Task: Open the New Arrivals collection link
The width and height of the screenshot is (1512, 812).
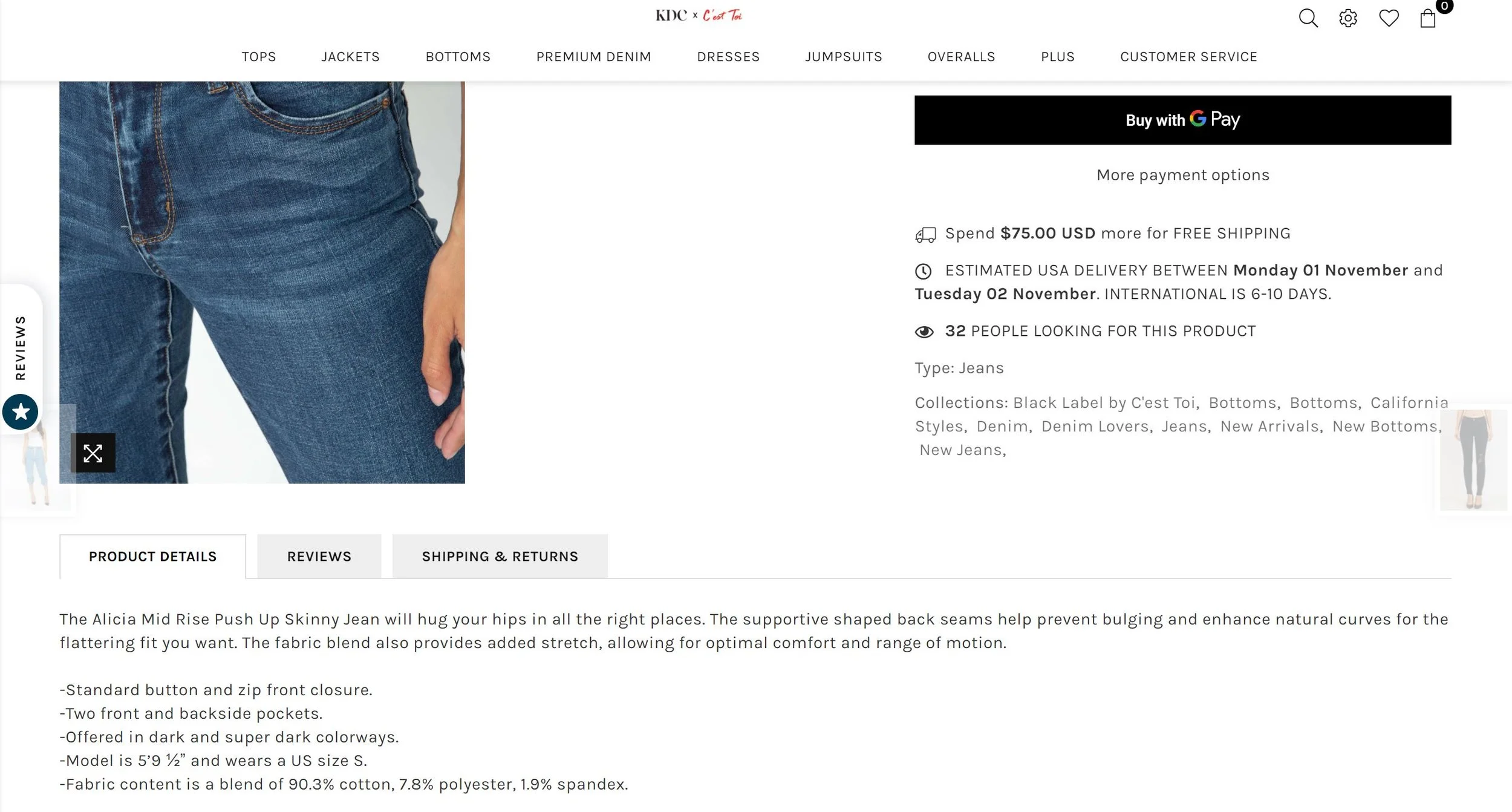Action: [1269, 427]
